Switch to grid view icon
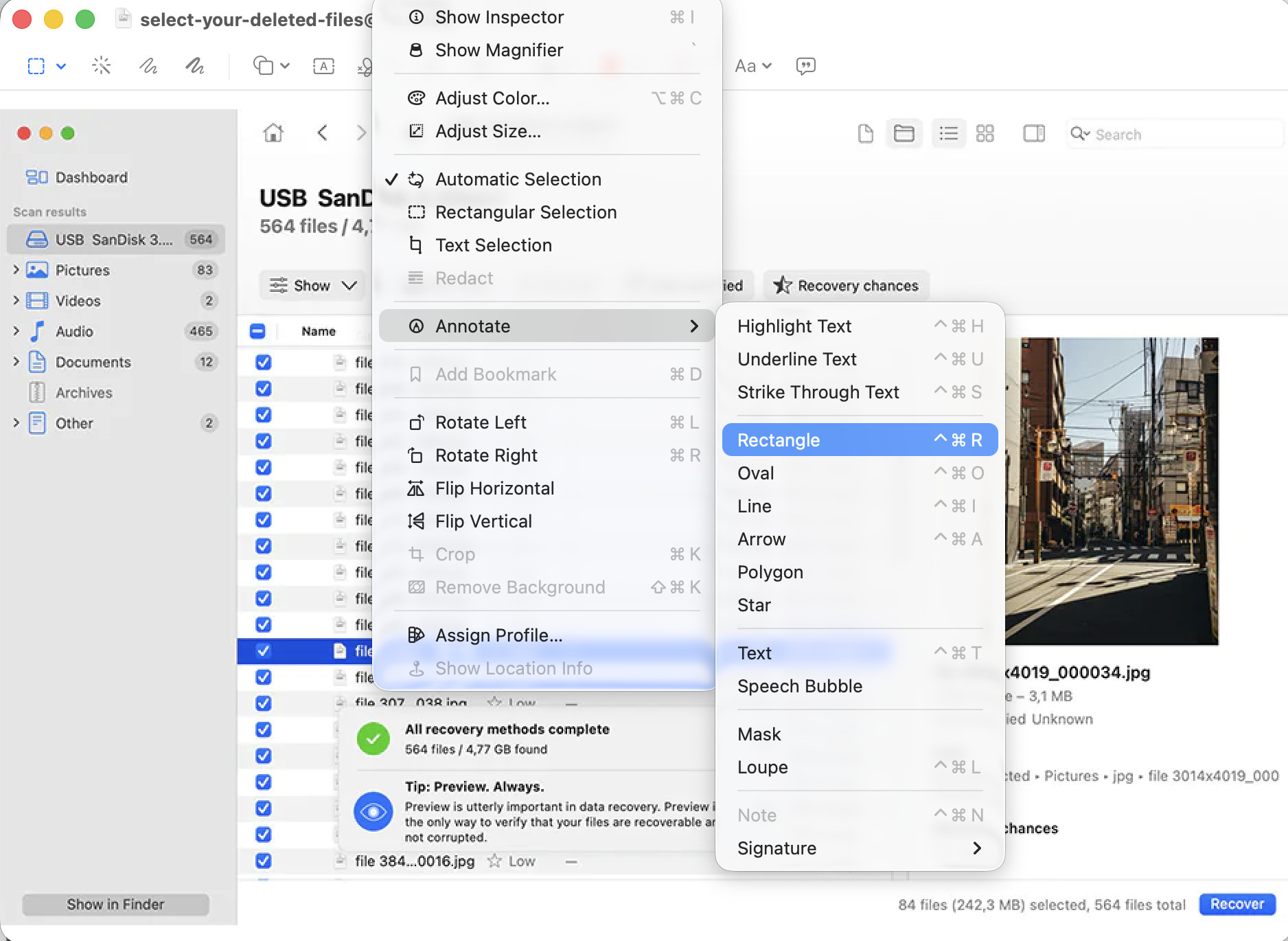 [985, 133]
